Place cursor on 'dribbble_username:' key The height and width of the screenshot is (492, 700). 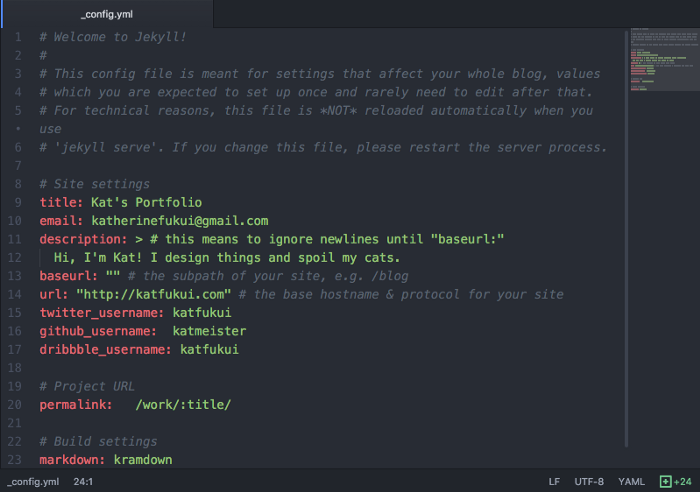pyautogui.click(x=105, y=349)
